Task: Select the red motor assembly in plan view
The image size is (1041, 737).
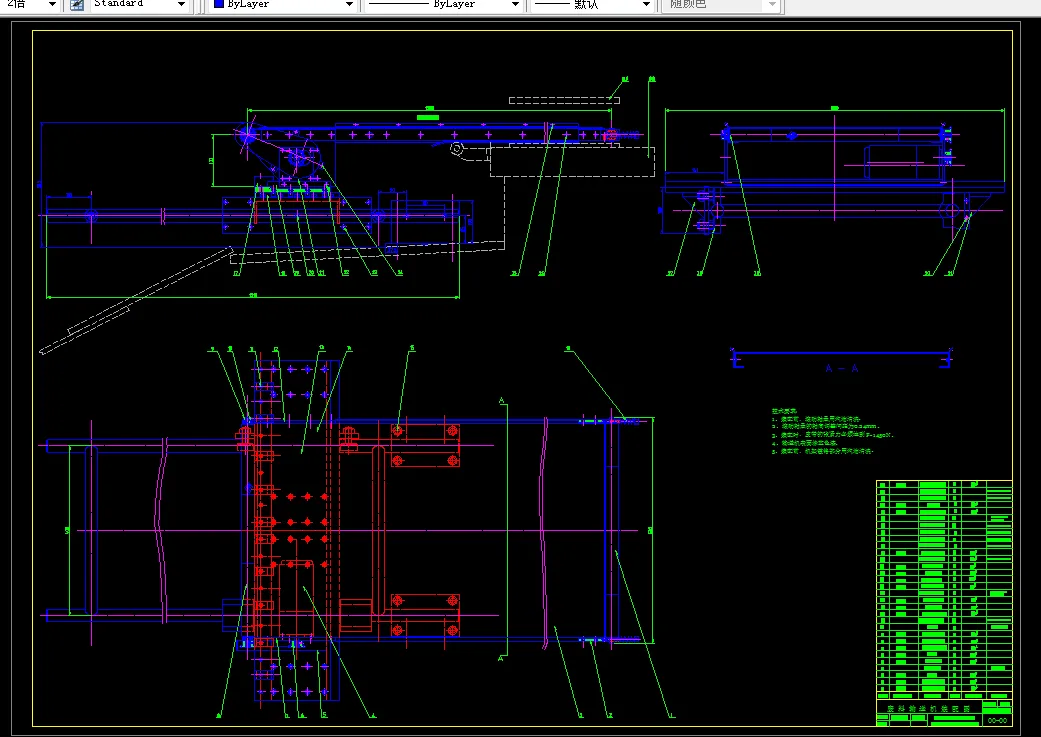Action: [x=295, y=600]
